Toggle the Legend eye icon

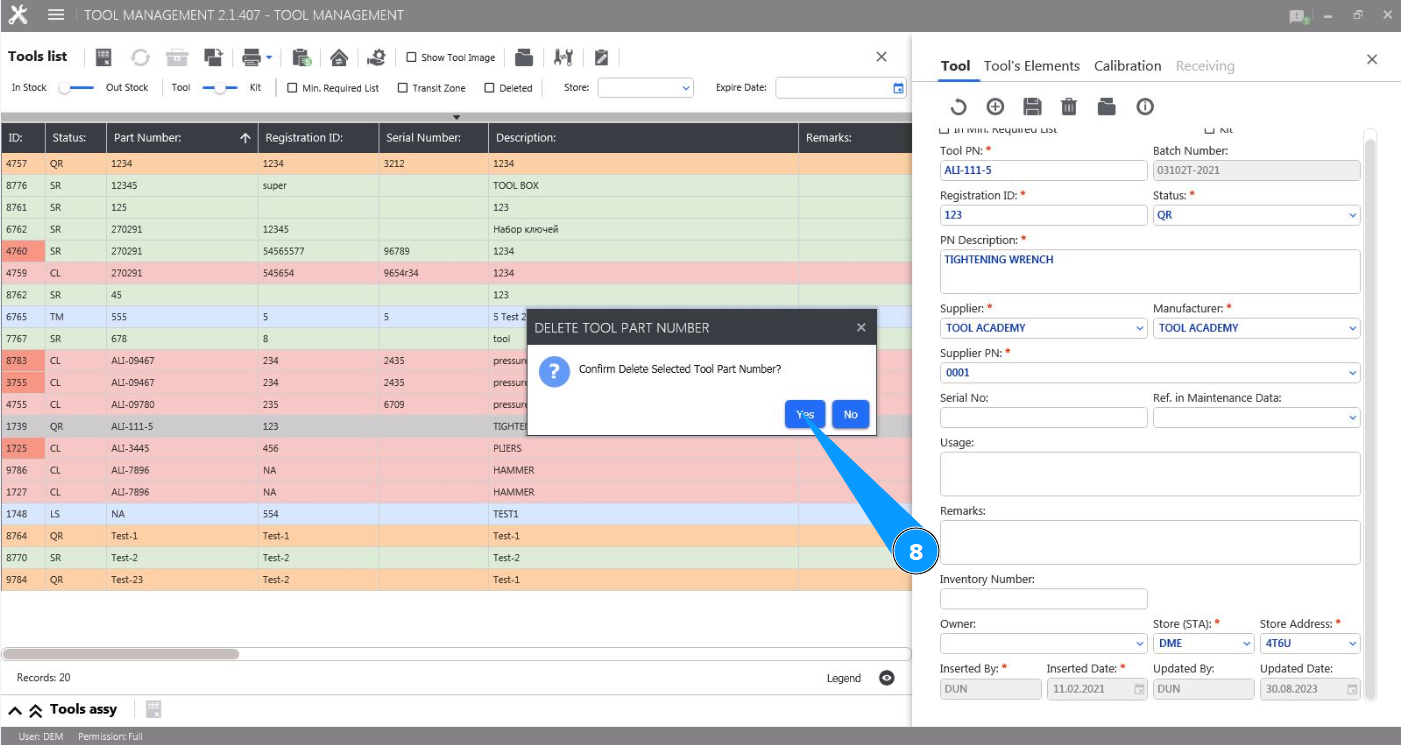click(x=886, y=678)
